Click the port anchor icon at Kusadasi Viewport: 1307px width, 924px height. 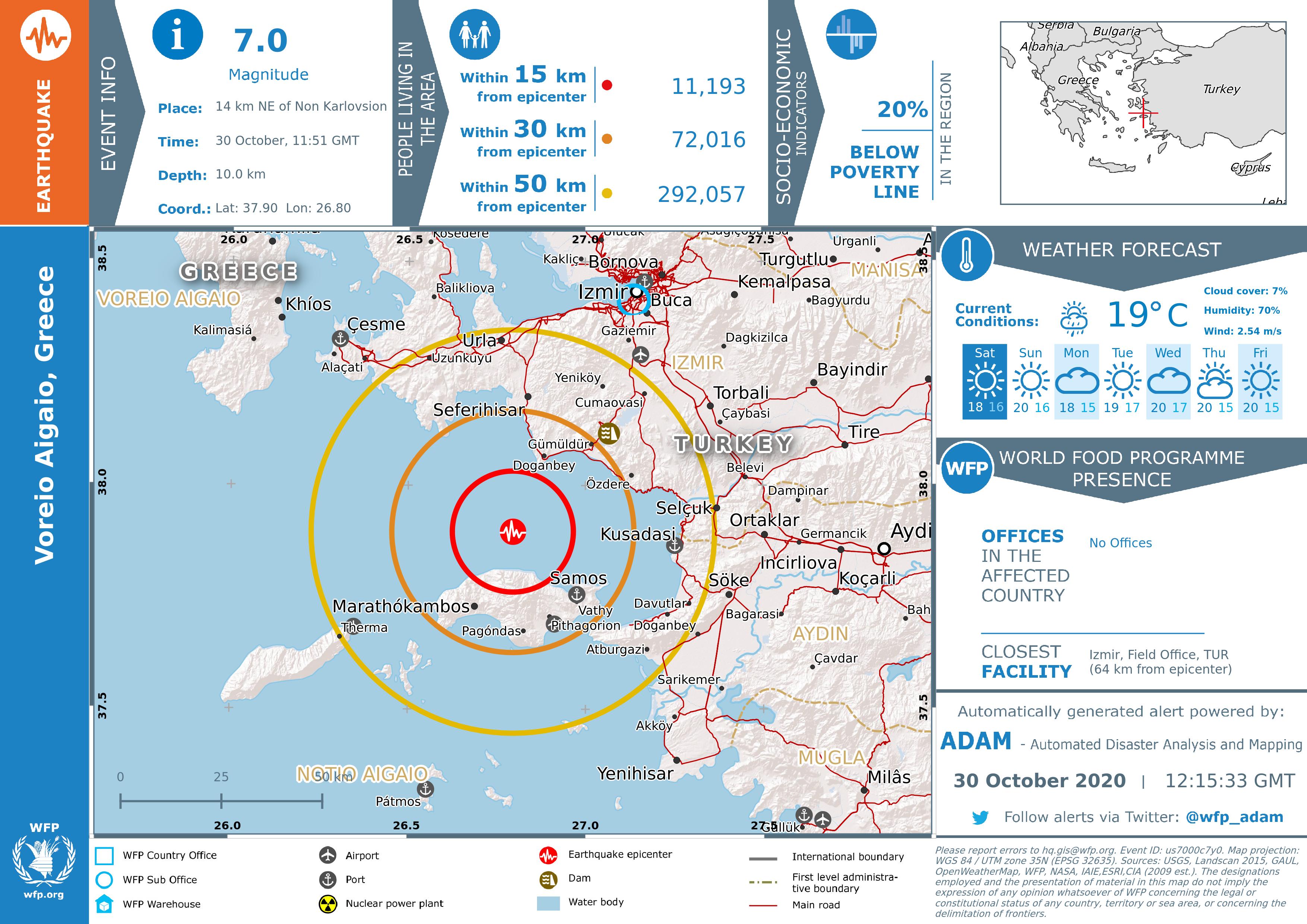click(x=675, y=545)
